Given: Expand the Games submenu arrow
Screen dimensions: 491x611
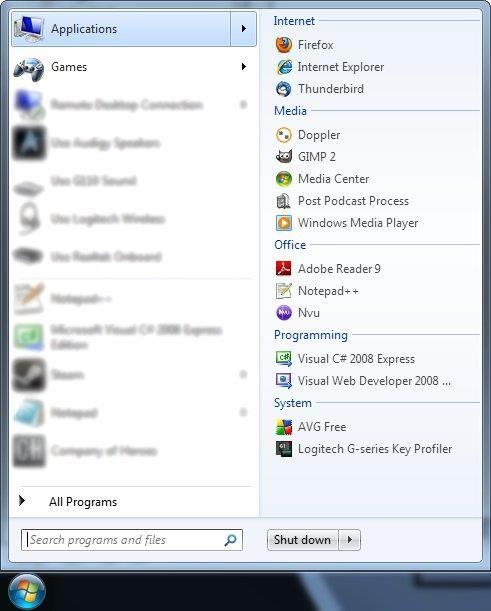Looking at the screenshot, I should coord(244,67).
